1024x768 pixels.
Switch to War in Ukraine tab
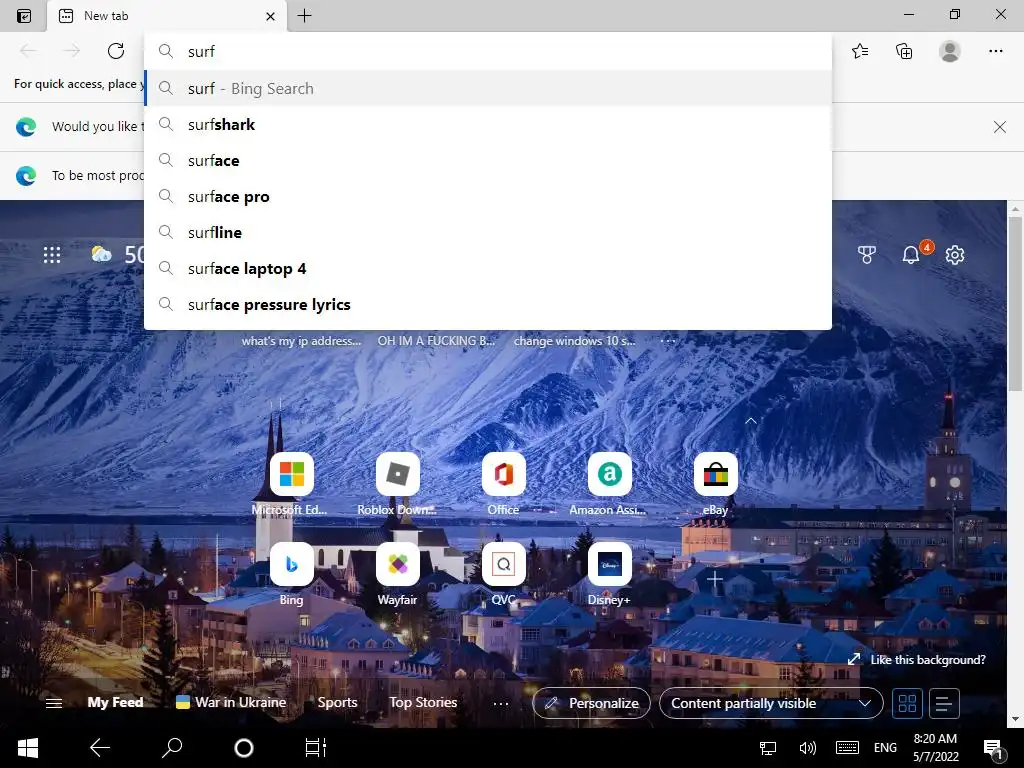tap(231, 703)
